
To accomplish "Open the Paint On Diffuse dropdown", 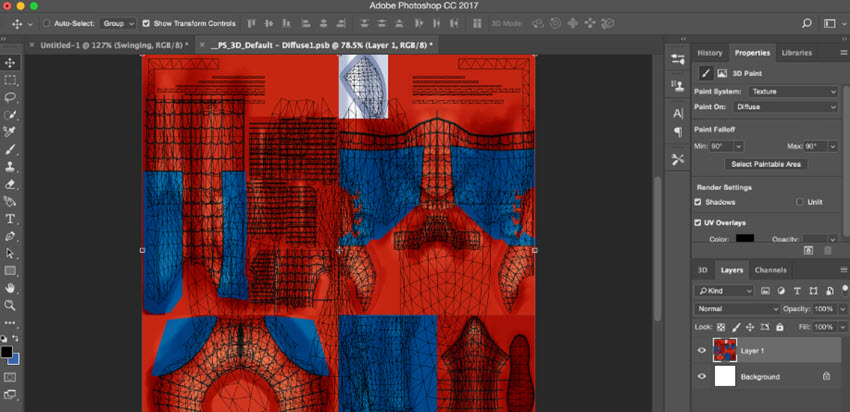I will coord(785,107).
